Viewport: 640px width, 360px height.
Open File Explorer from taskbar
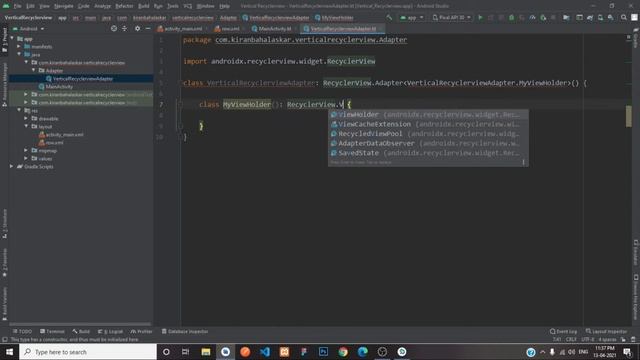[x=206, y=352]
